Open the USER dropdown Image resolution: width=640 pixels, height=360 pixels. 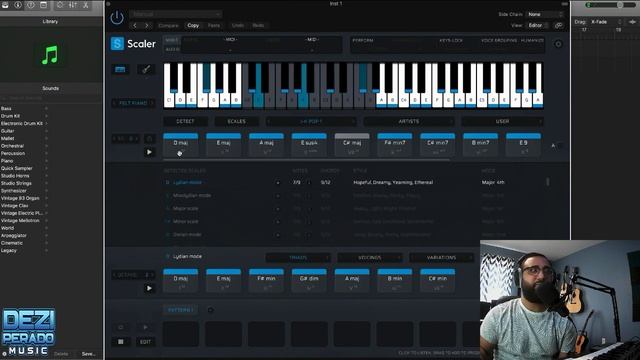point(502,121)
